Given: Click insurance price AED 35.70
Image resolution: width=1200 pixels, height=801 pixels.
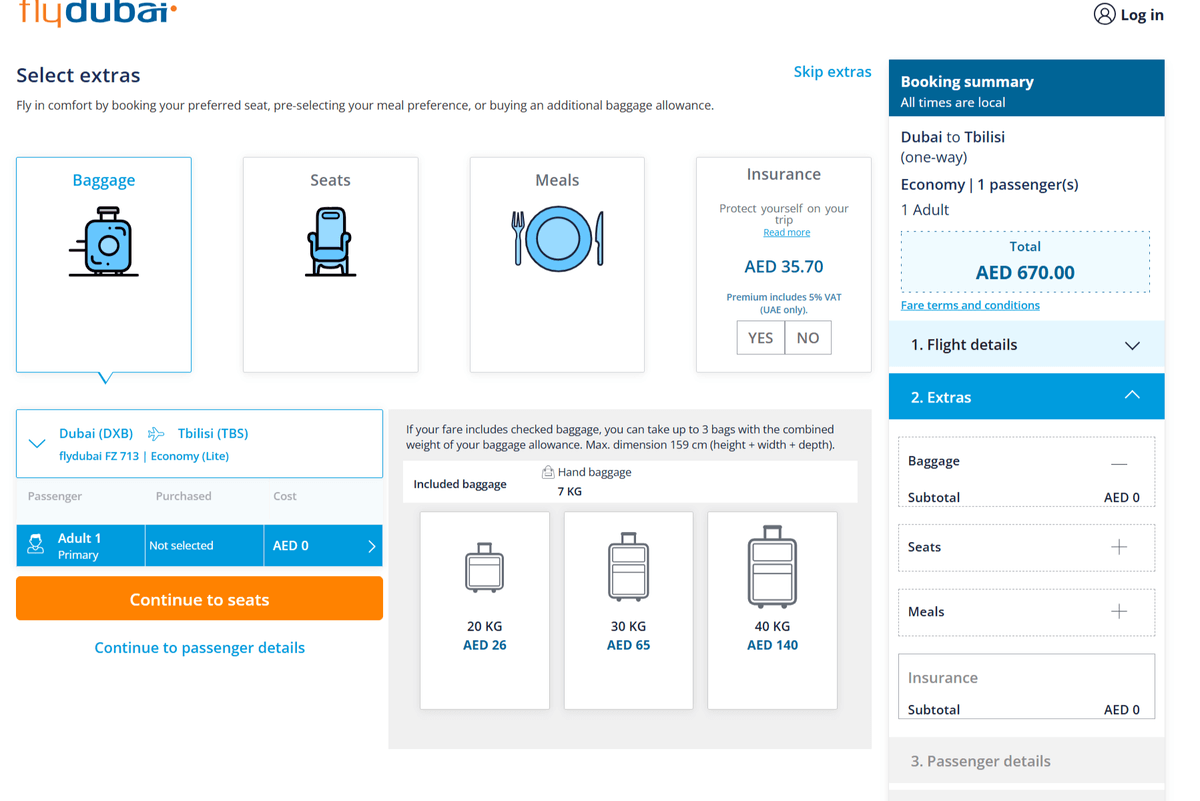Looking at the screenshot, I should (784, 267).
